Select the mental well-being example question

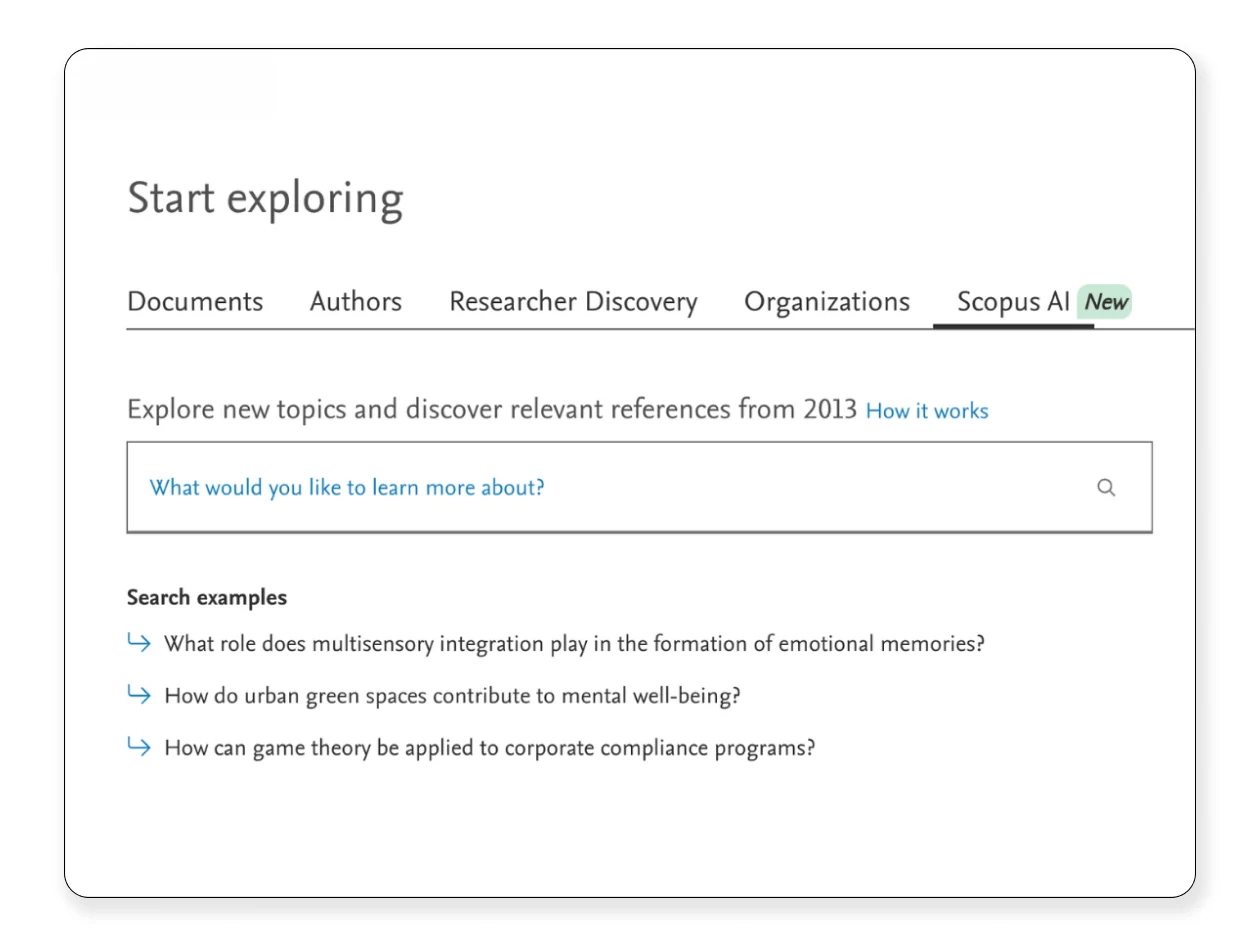(452, 695)
